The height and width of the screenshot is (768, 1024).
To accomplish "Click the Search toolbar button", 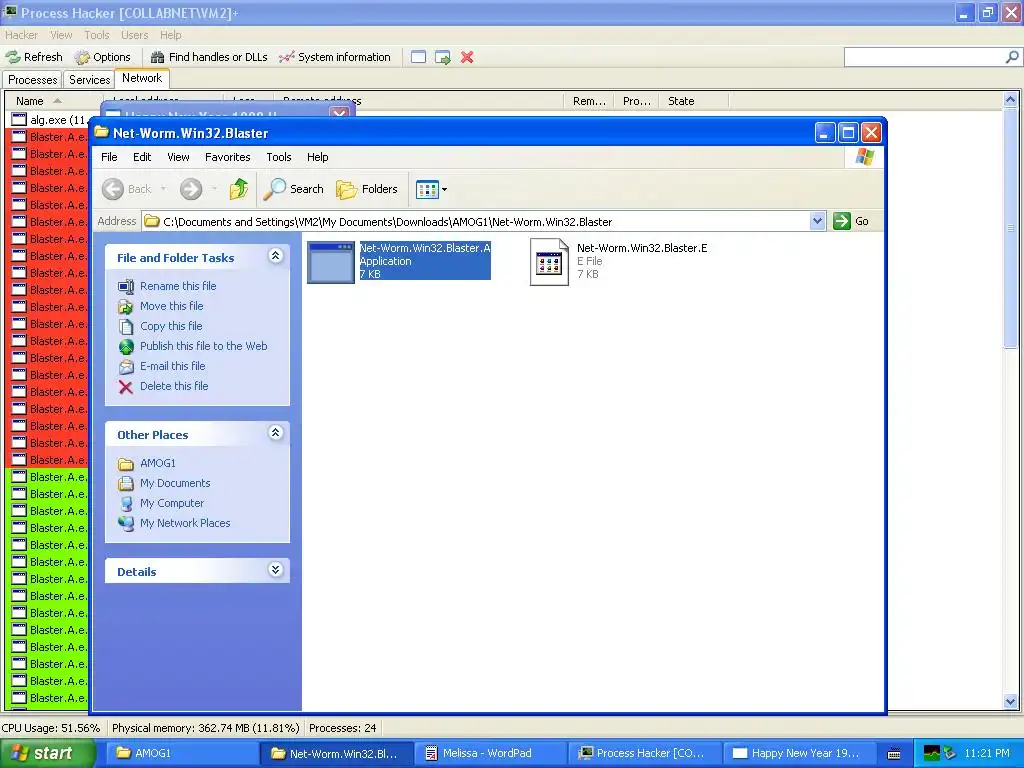I will pos(293,189).
